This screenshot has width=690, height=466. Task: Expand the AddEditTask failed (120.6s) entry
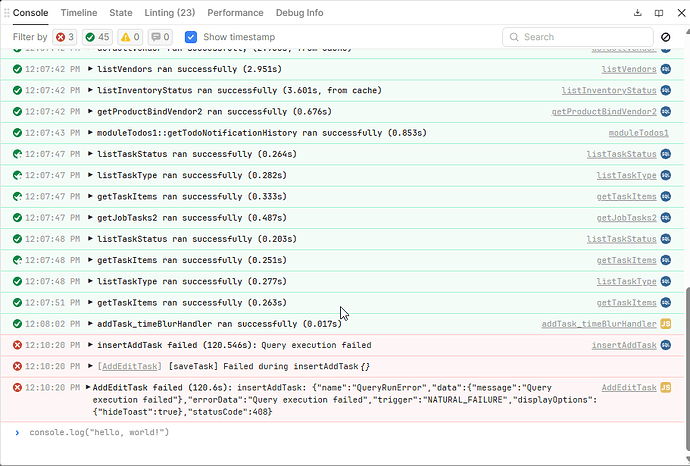pyautogui.click(x=88, y=387)
